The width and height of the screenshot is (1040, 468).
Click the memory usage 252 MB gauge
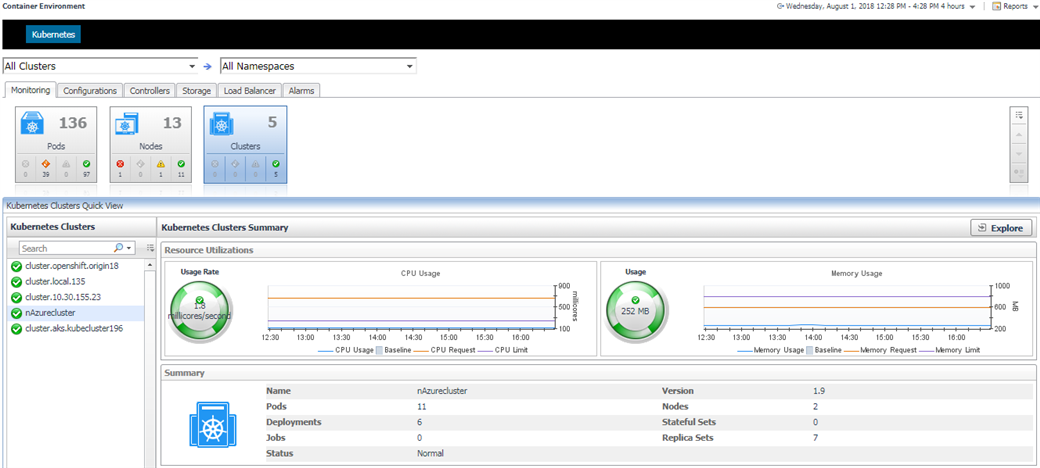[x=635, y=310]
